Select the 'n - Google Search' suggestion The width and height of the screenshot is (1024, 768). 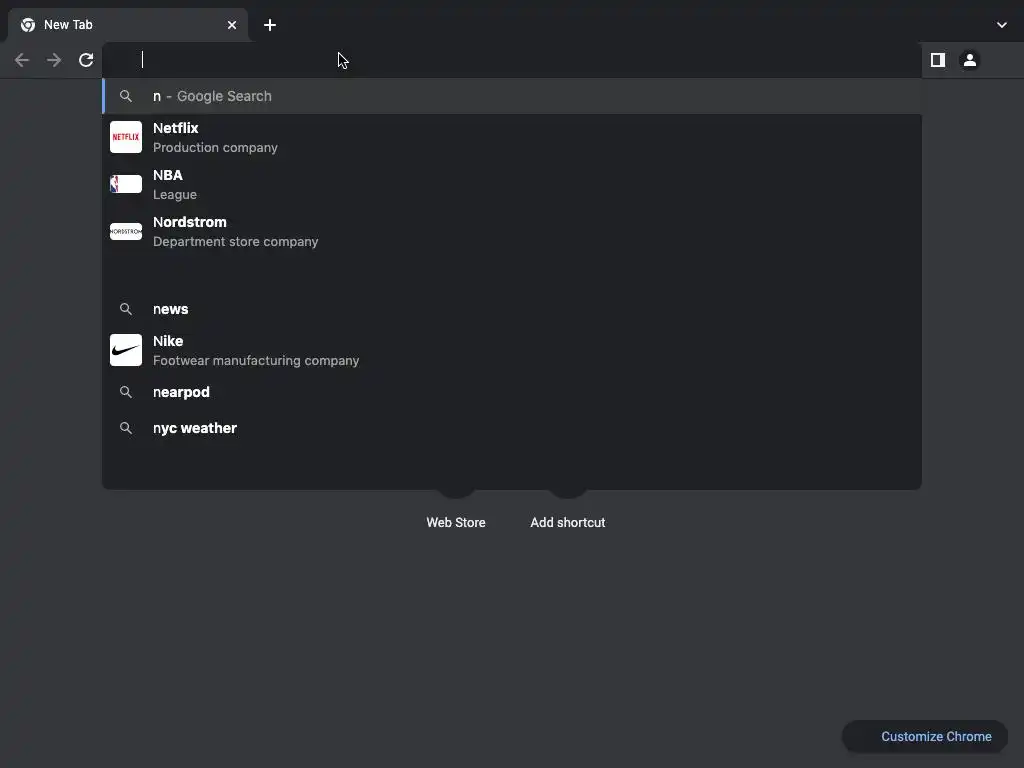point(512,96)
